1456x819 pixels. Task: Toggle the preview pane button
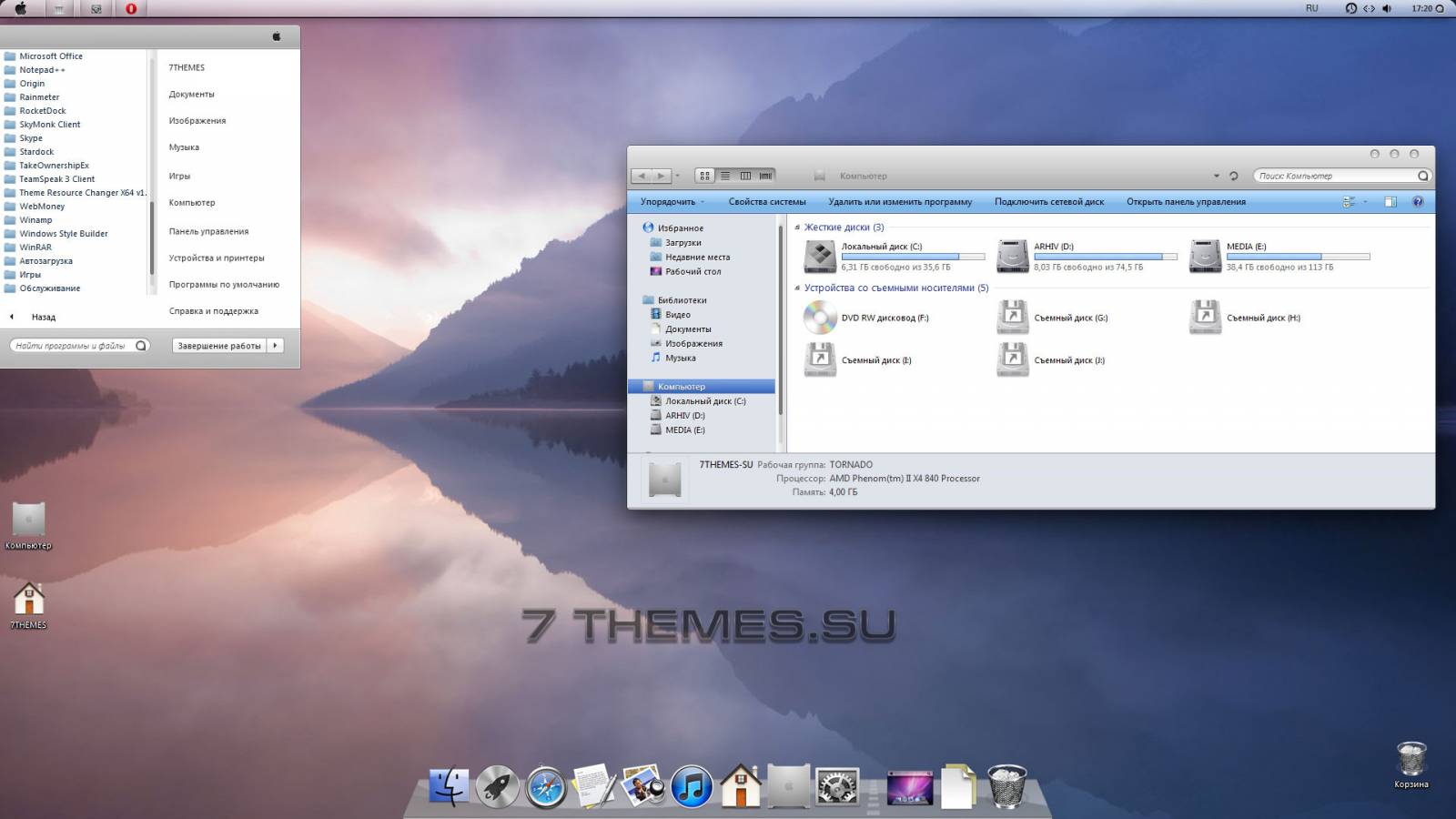coord(1390,202)
